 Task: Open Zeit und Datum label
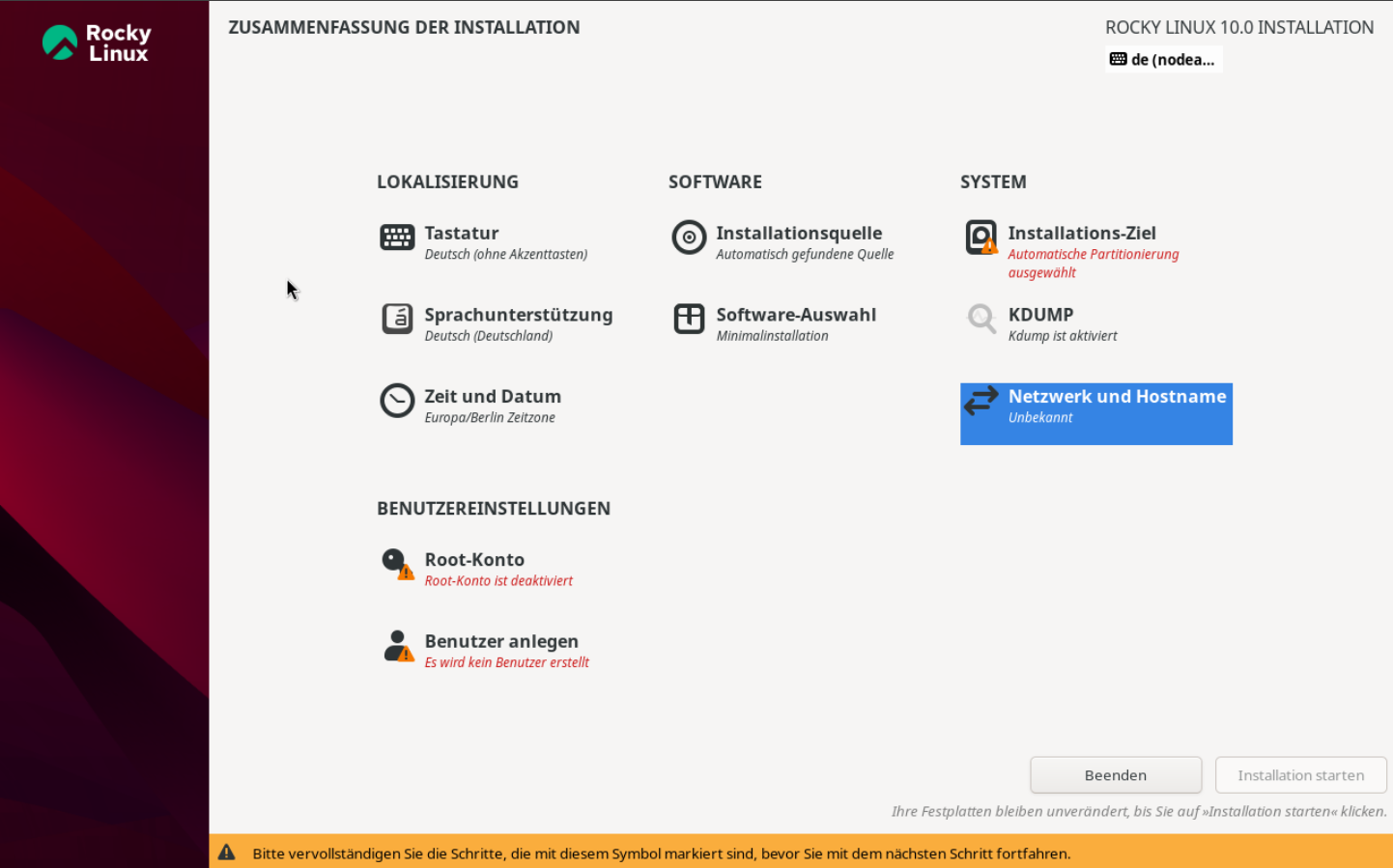coord(493,396)
